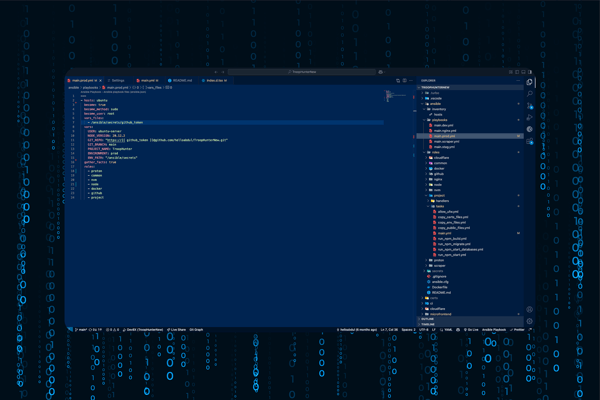Collapse the tasks folder in Explorer
Image resolution: width=600 pixels, height=400 pixels.
click(x=439, y=206)
